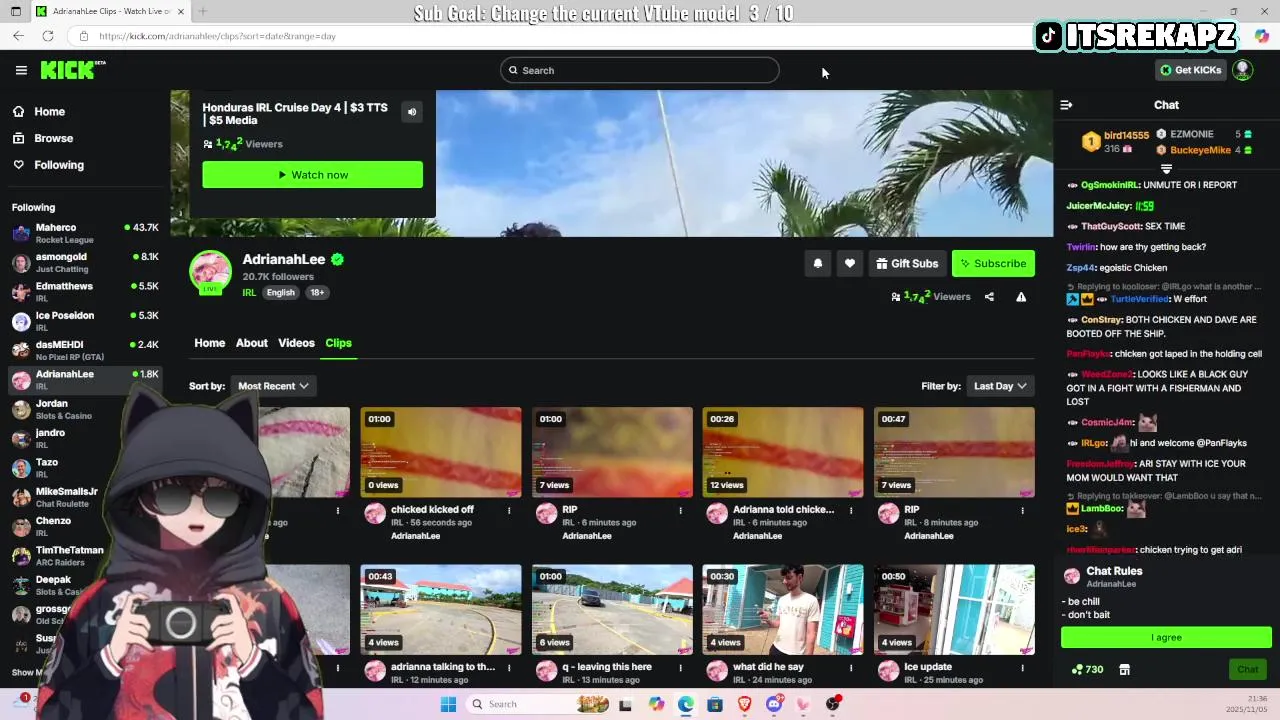This screenshot has width=1280, height=720.
Task: Click the browser back arrow
Action: 18,36
